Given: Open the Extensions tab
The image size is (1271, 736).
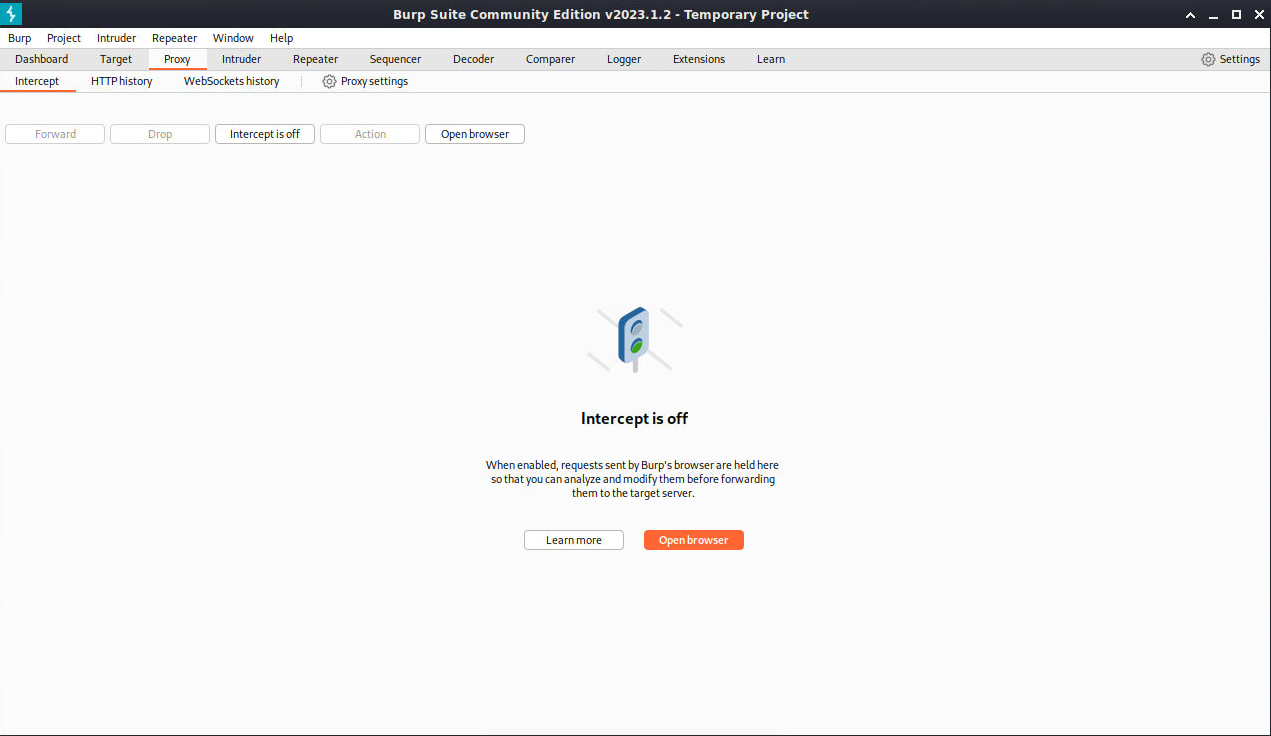Looking at the screenshot, I should (x=699, y=59).
